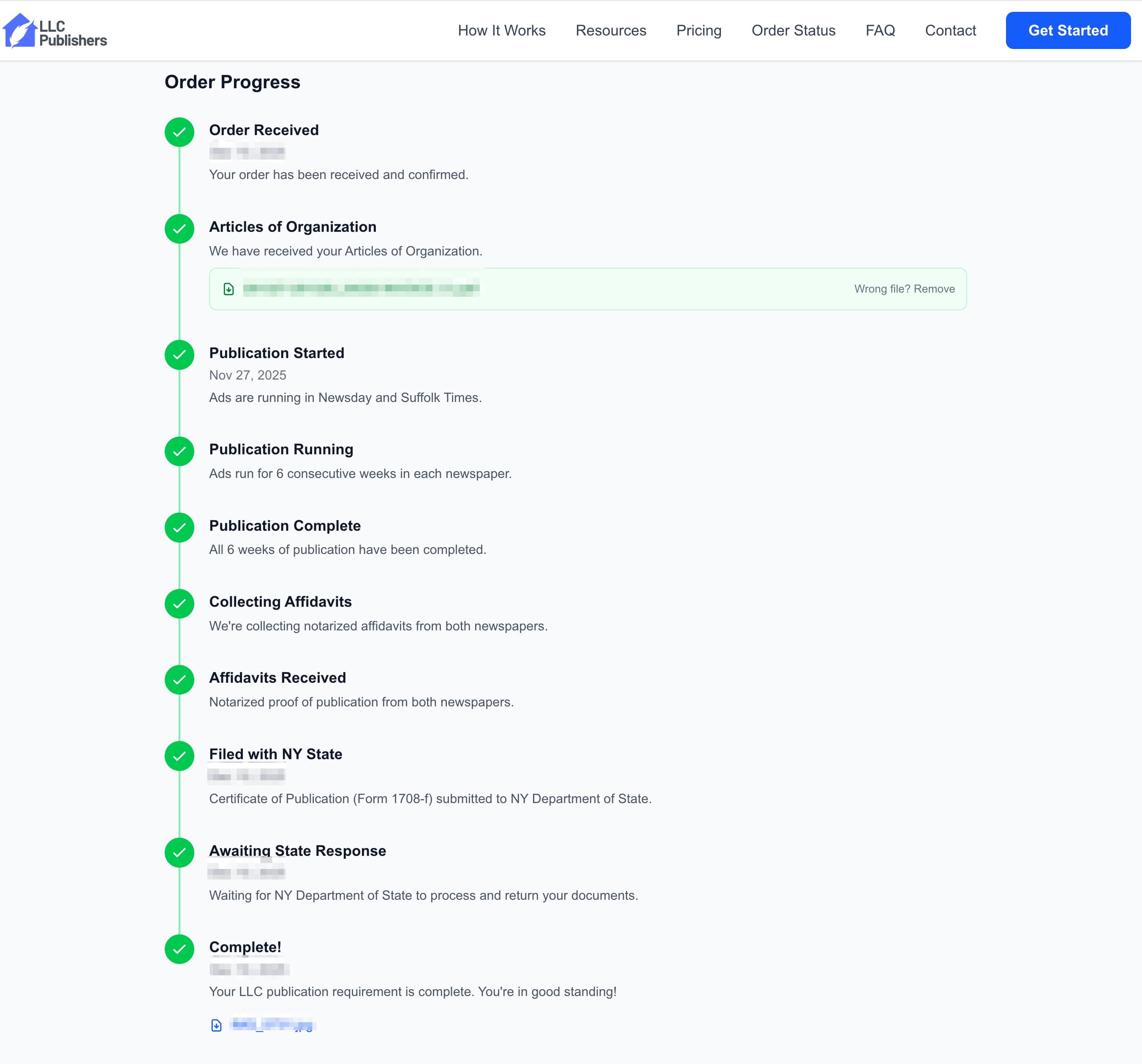Screen dimensions: 1142x1064
Task: Click the checkmark icon beside Collecting Affidavits
Action: pos(179,604)
